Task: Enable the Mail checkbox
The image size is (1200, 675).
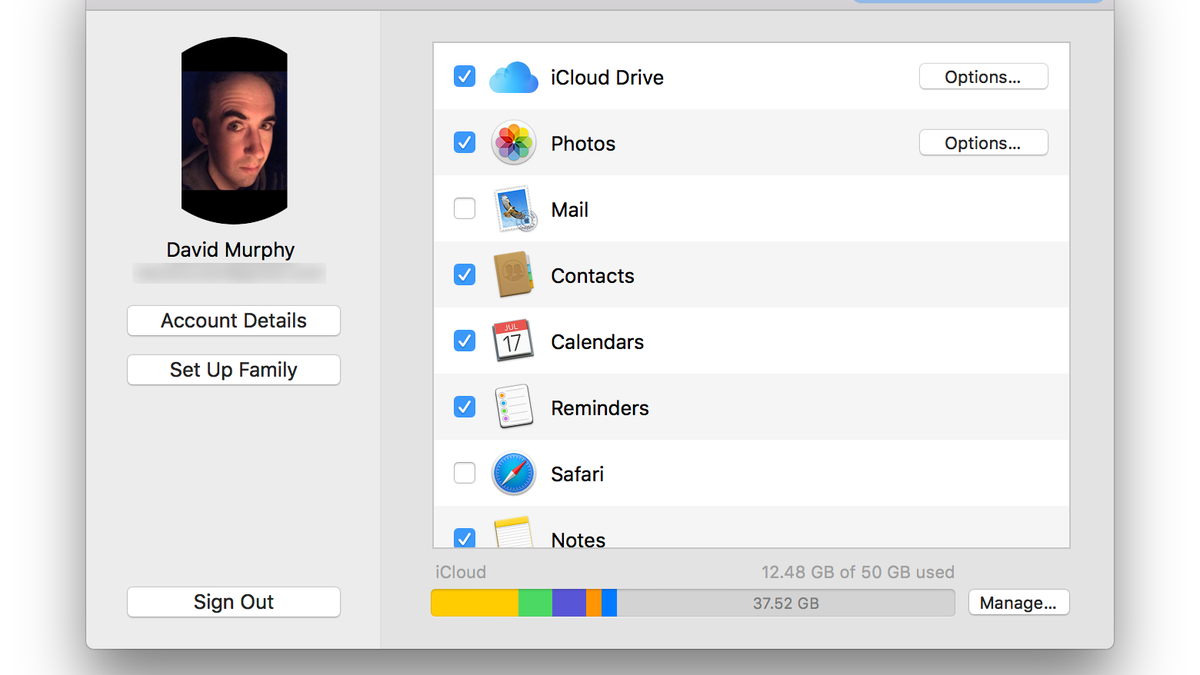Action: click(464, 209)
